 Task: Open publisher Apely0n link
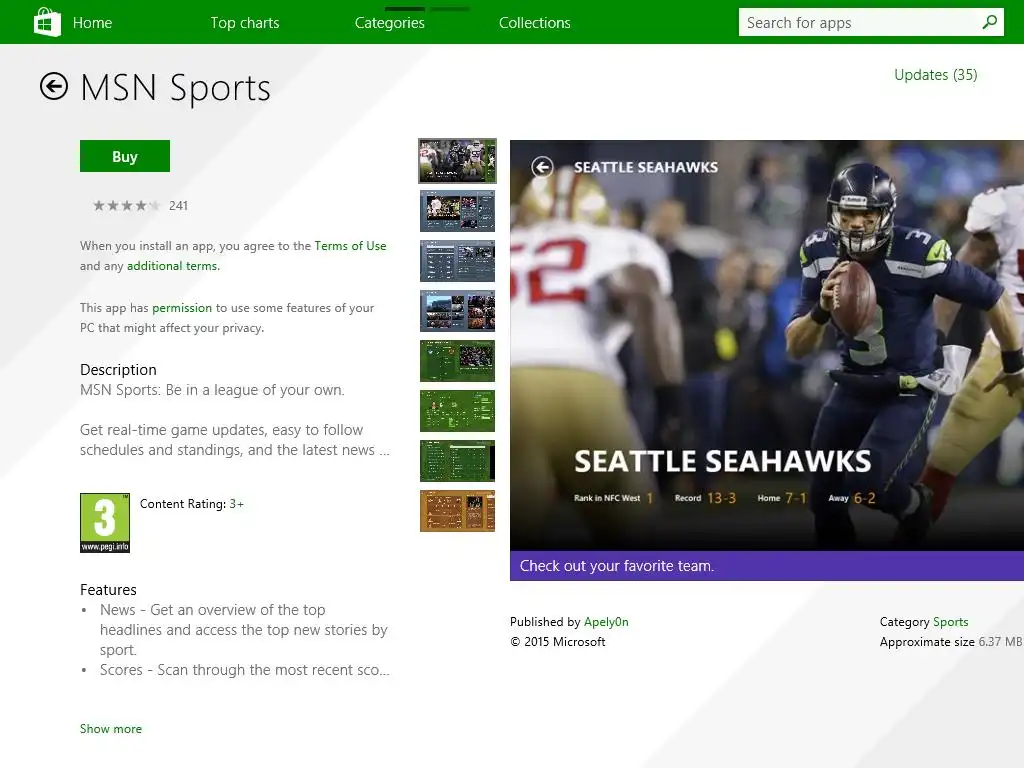coord(606,622)
